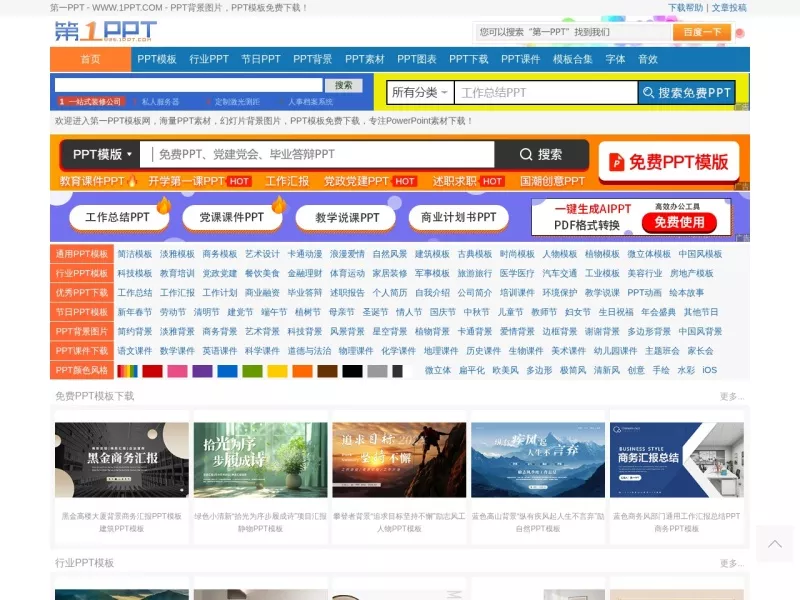Click the 工作总结PPT search input field
Image resolution: width=800 pixels, height=600 pixels.
pyautogui.click(x=546, y=92)
